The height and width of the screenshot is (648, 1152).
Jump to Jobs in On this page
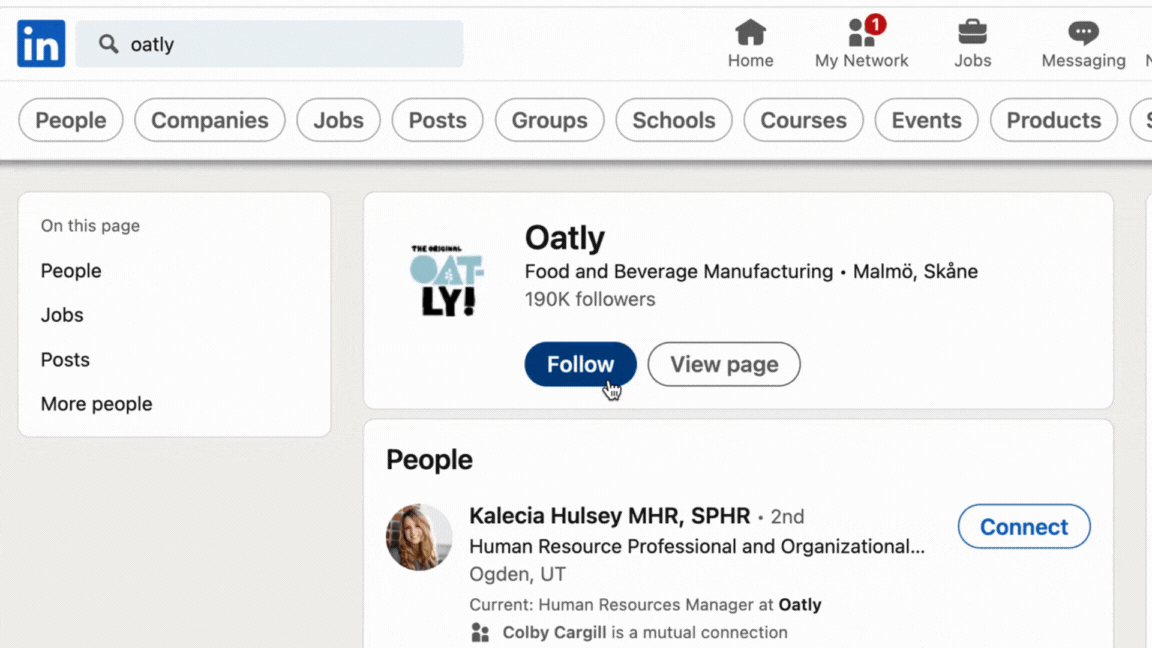coord(62,315)
